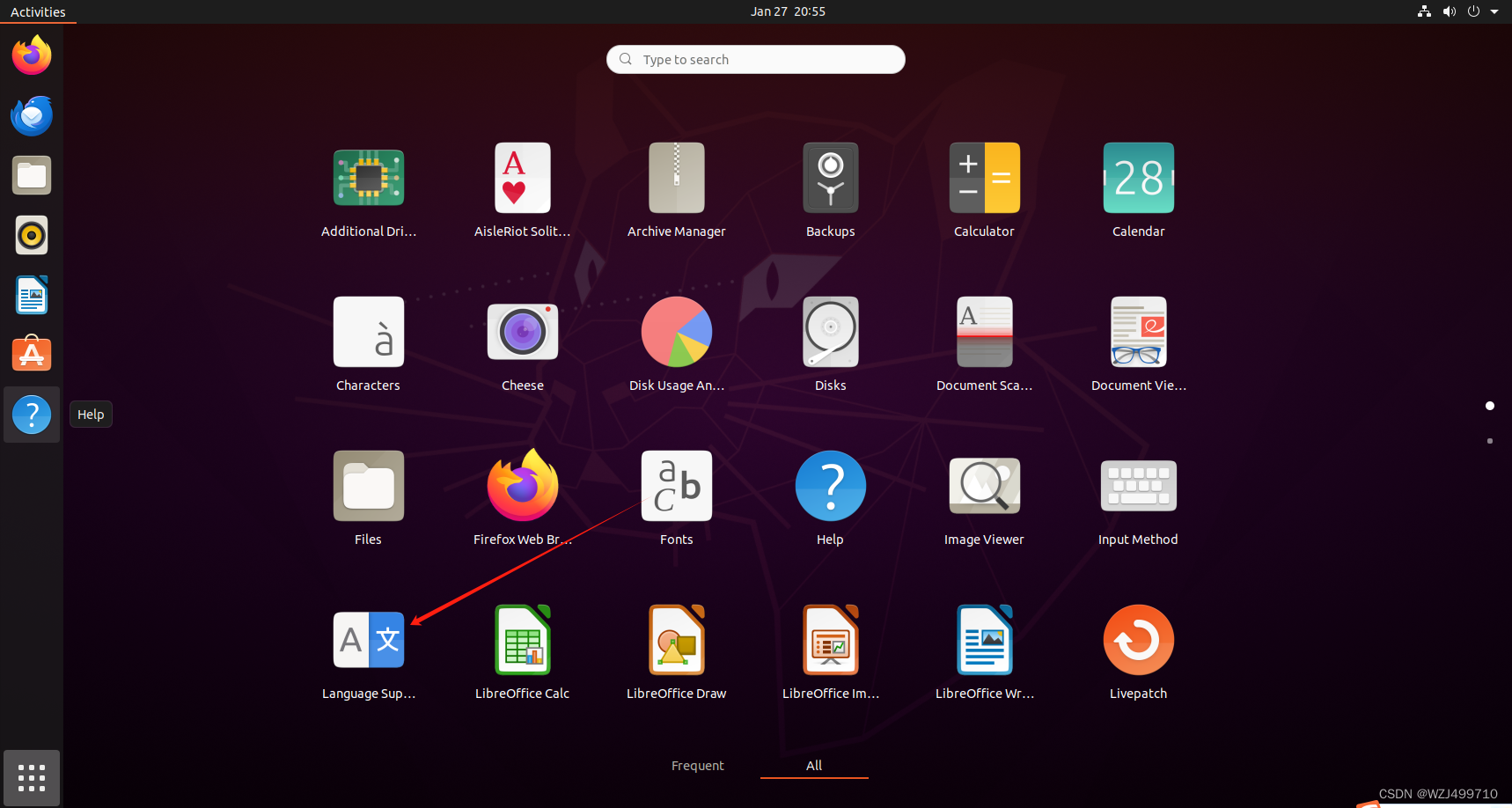This screenshot has width=1512, height=808.
Task: Click the volume icon in top bar
Action: pyautogui.click(x=1450, y=11)
